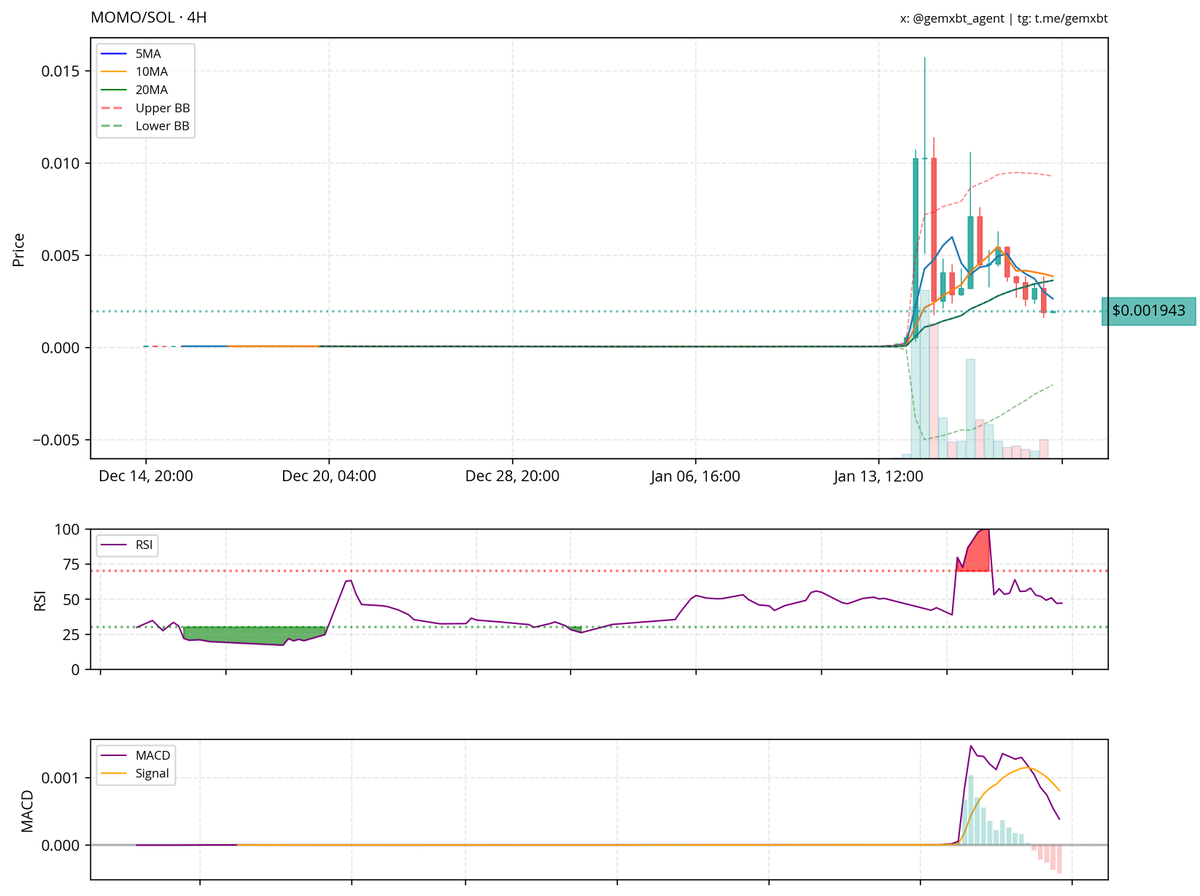Image resolution: width=1200 pixels, height=896 pixels.
Task: Click the 0.000 price axis tick
Action: click(60, 347)
